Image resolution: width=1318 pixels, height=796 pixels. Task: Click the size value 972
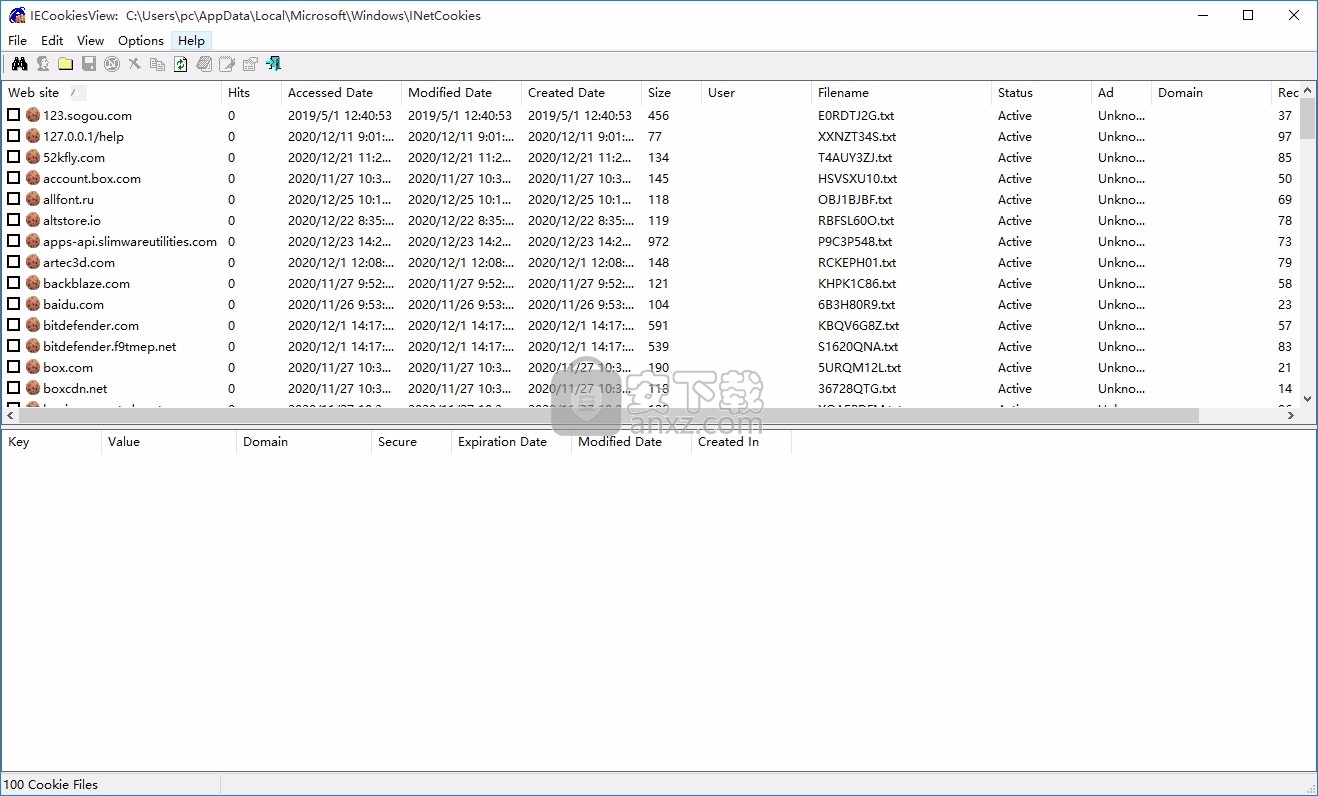pos(658,241)
